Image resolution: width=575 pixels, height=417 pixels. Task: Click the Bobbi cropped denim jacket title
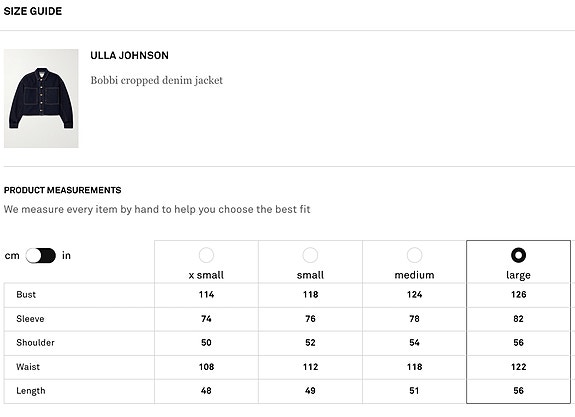157,80
